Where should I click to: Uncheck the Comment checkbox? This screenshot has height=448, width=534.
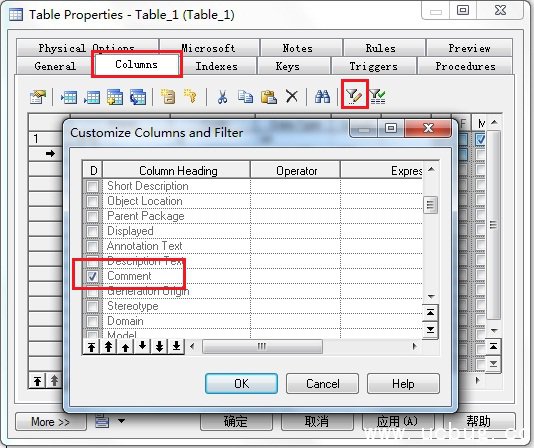click(x=92, y=276)
